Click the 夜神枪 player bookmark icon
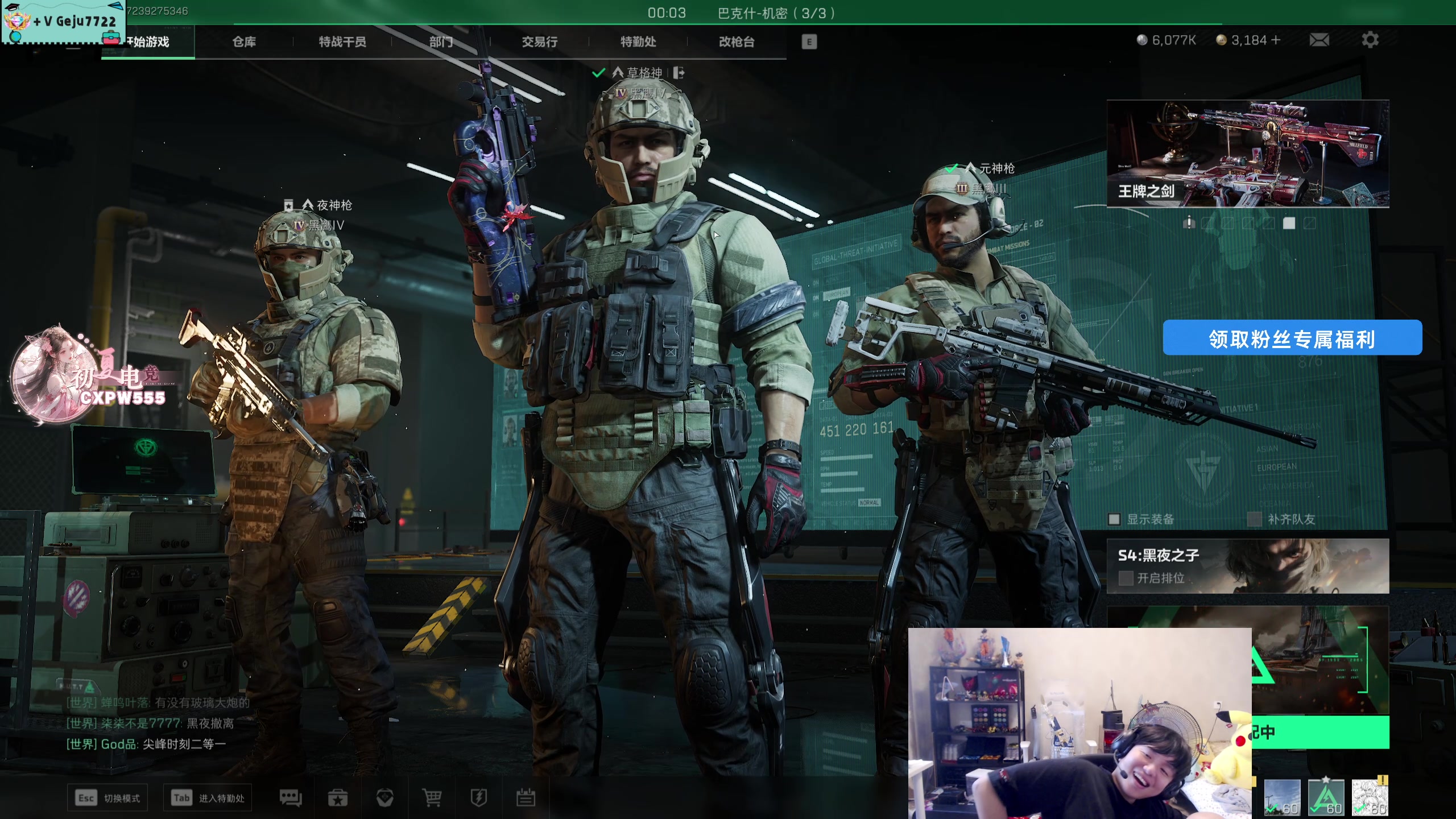This screenshot has width=1456, height=819. (x=289, y=205)
